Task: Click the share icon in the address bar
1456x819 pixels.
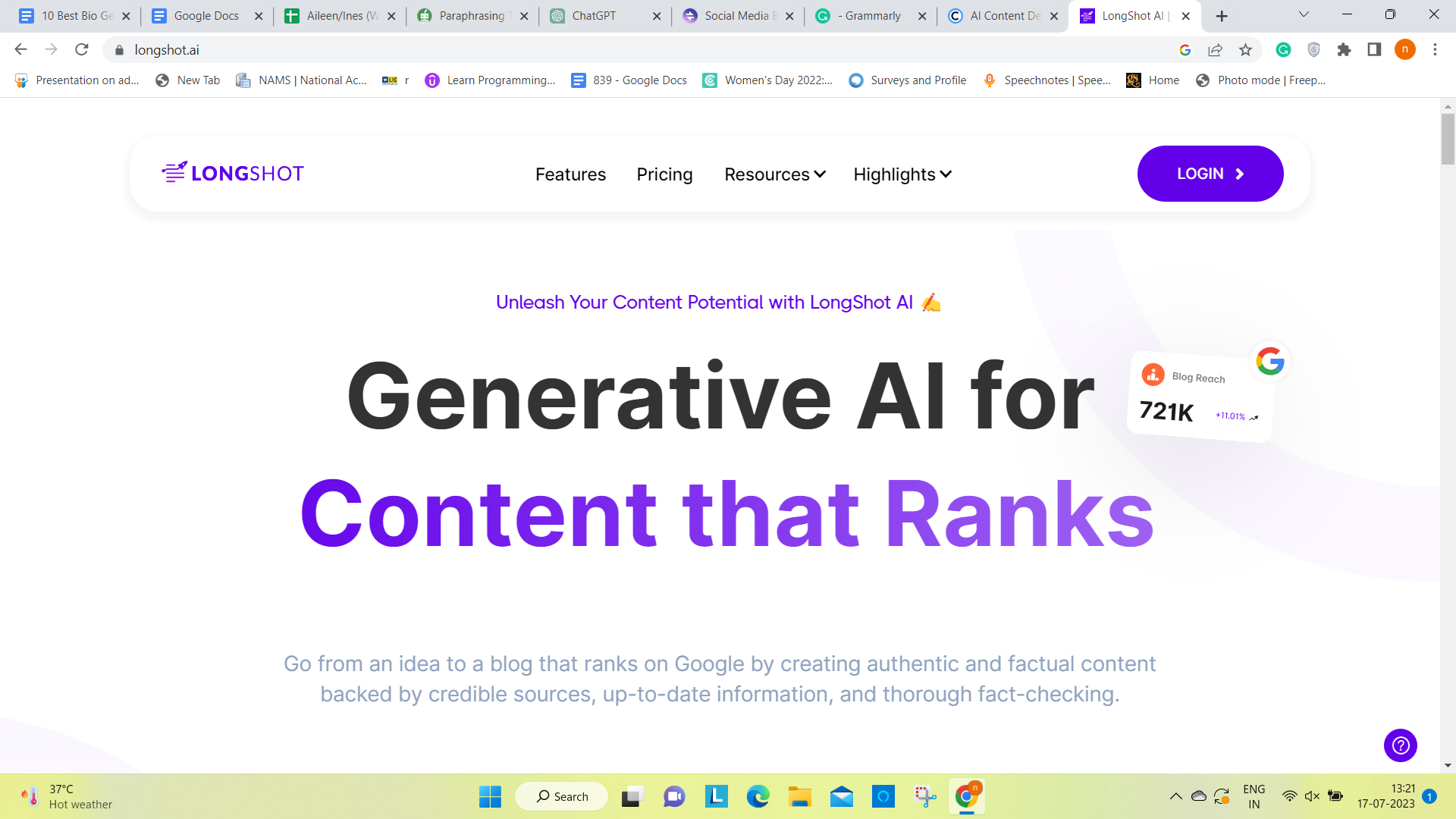Action: click(1216, 49)
